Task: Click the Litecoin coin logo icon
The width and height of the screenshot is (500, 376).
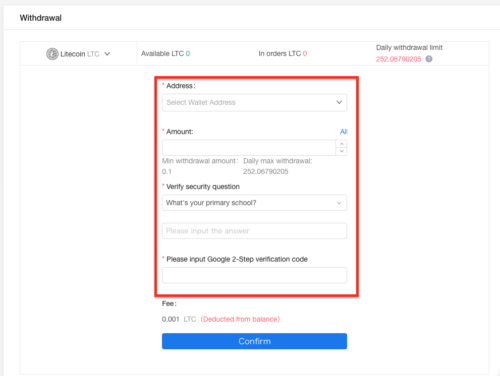Action: [52, 54]
